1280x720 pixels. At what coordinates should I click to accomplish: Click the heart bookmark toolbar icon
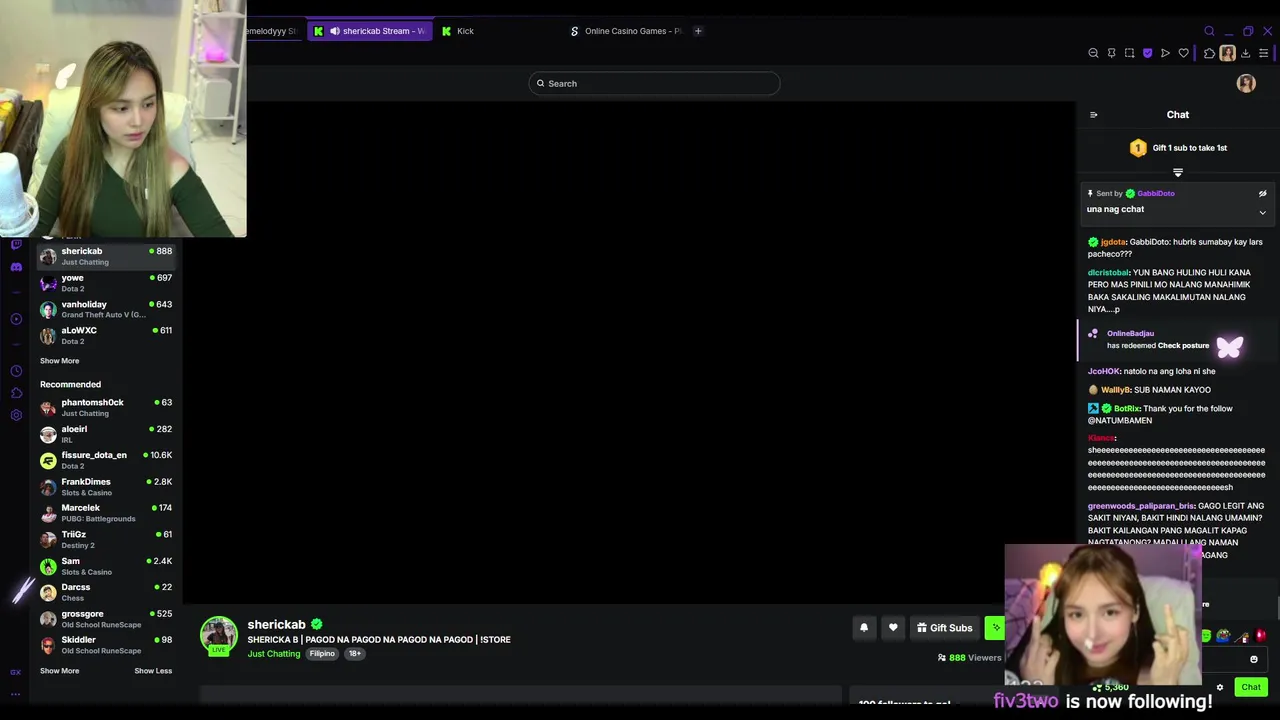(1183, 53)
